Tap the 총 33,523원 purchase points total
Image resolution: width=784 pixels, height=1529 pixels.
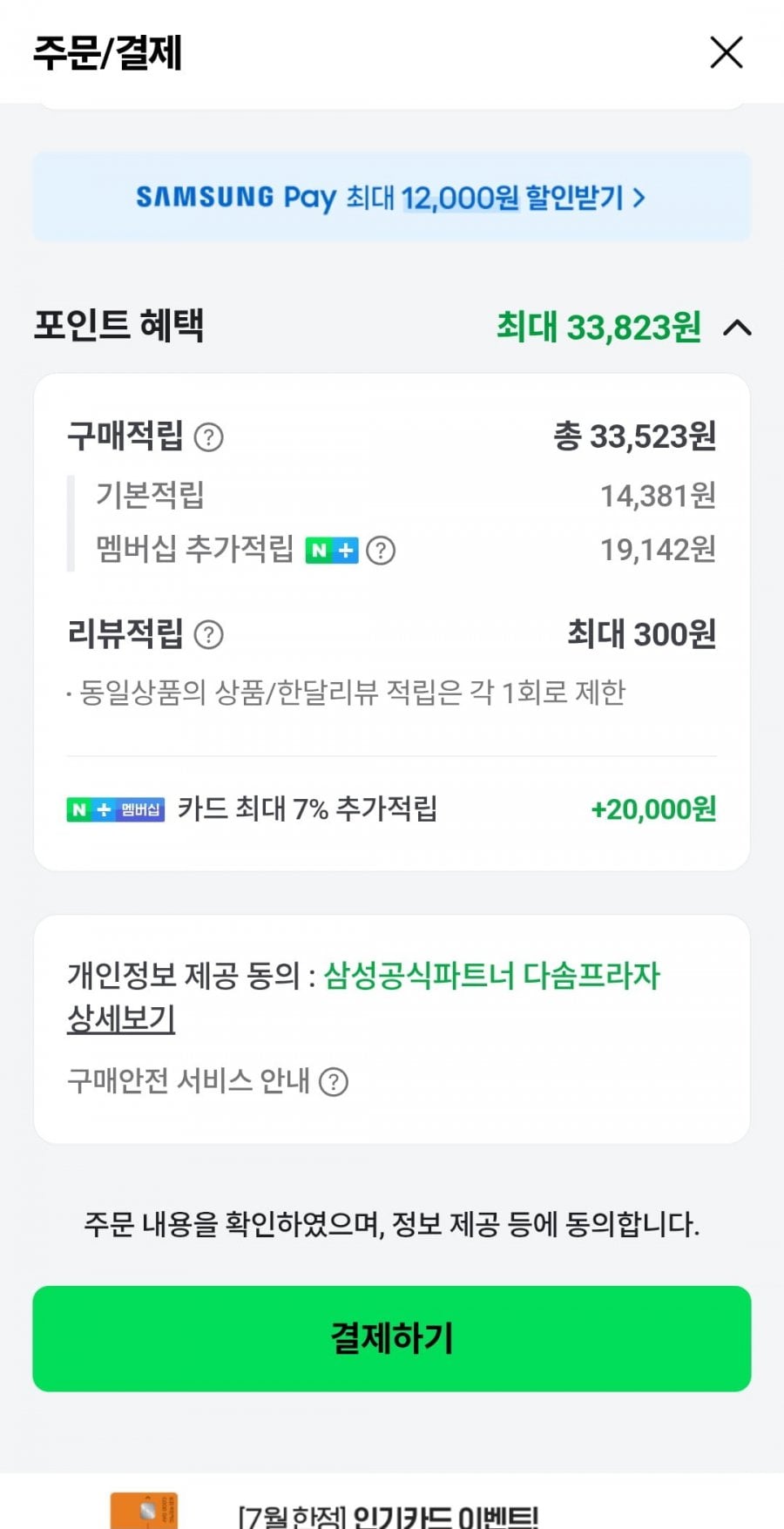point(635,436)
